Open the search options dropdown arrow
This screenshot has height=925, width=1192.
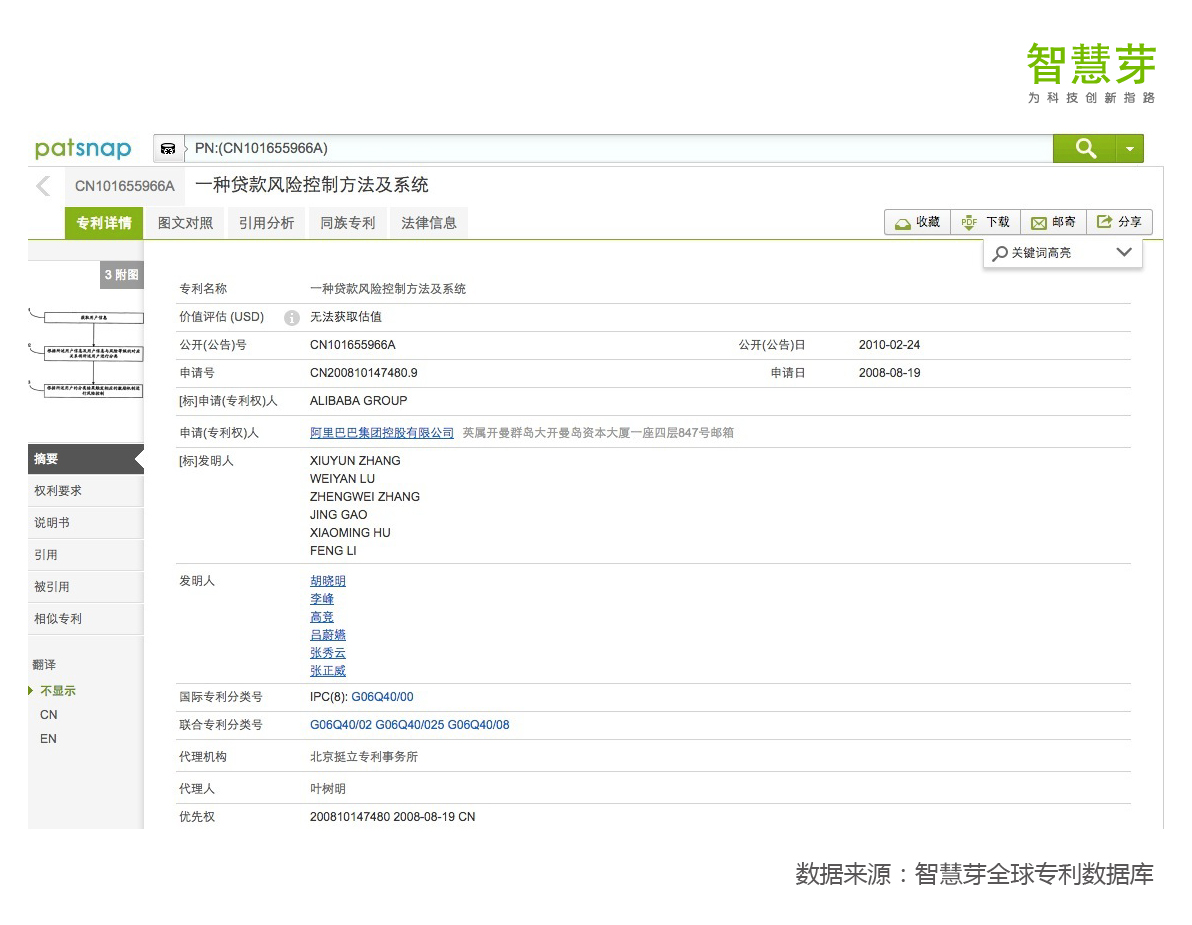[1130, 148]
